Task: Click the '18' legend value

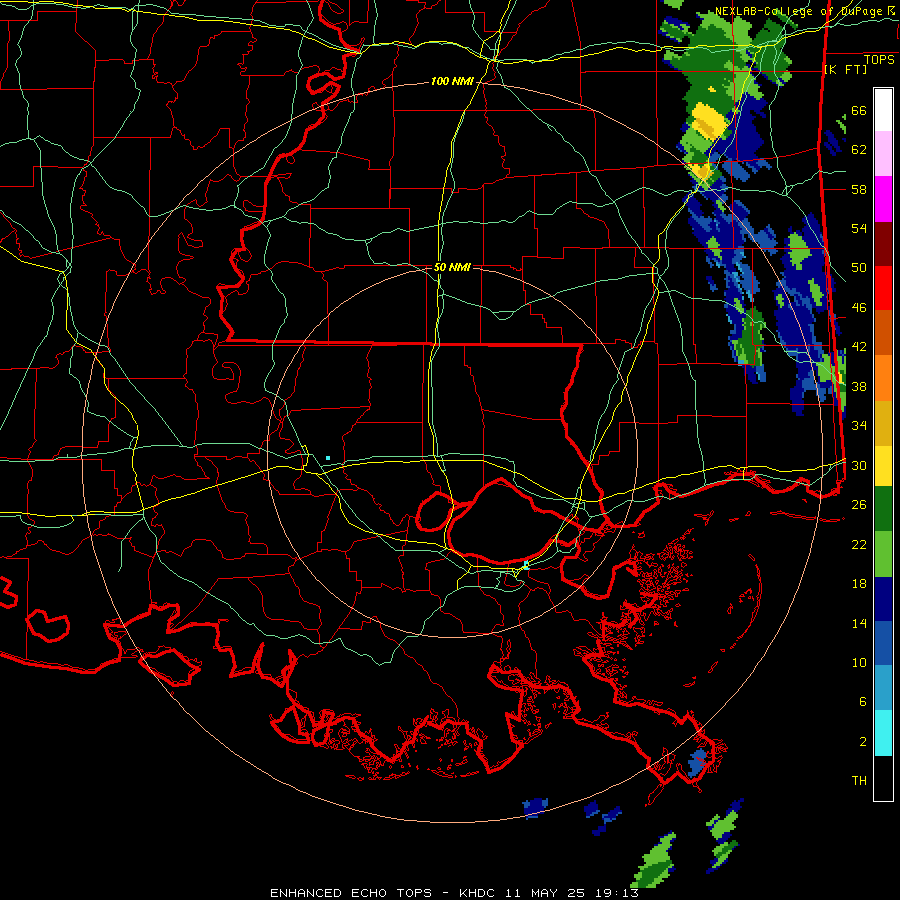Action: (x=859, y=584)
